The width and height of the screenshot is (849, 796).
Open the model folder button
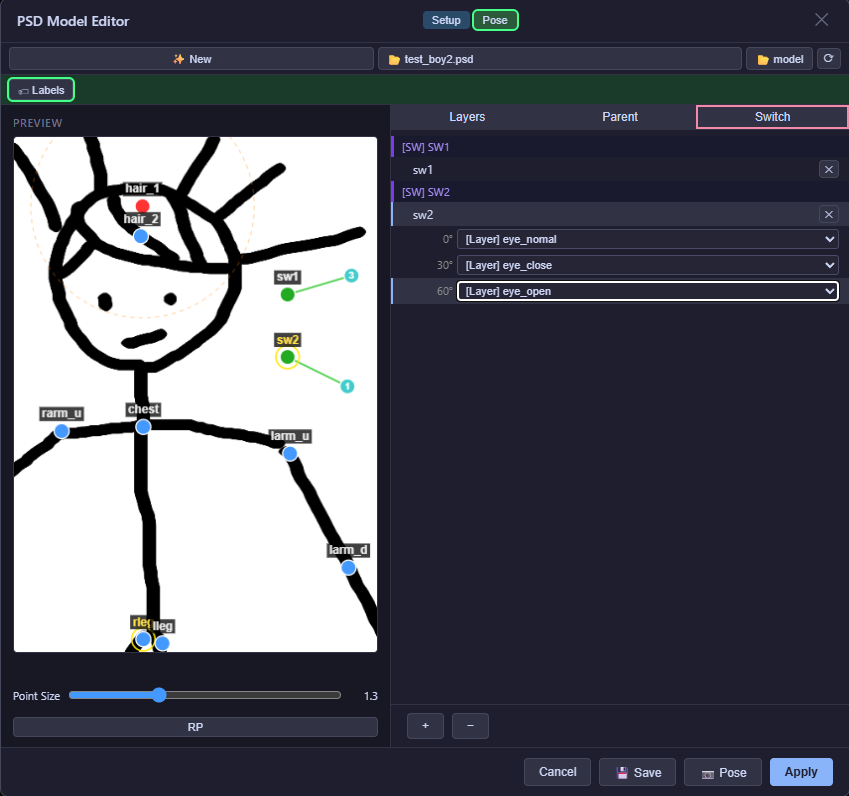point(779,58)
